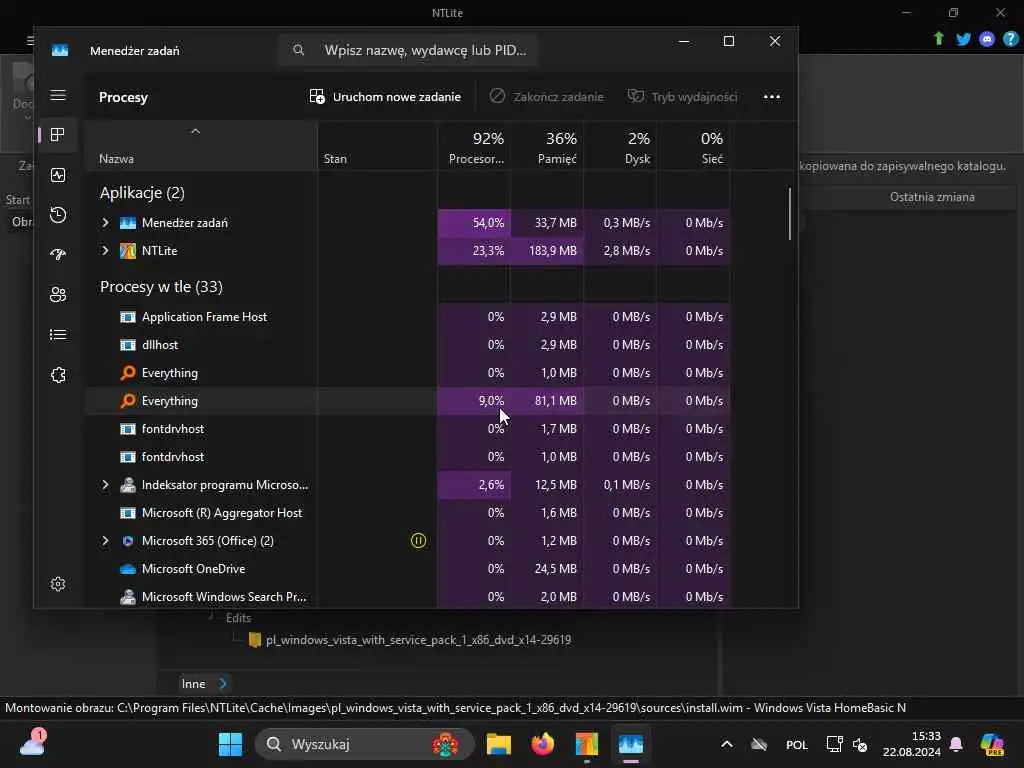Screen dimensions: 1024x768
Task: Click the Windows taskbar Wyszukaj search box
Action: click(364, 744)
